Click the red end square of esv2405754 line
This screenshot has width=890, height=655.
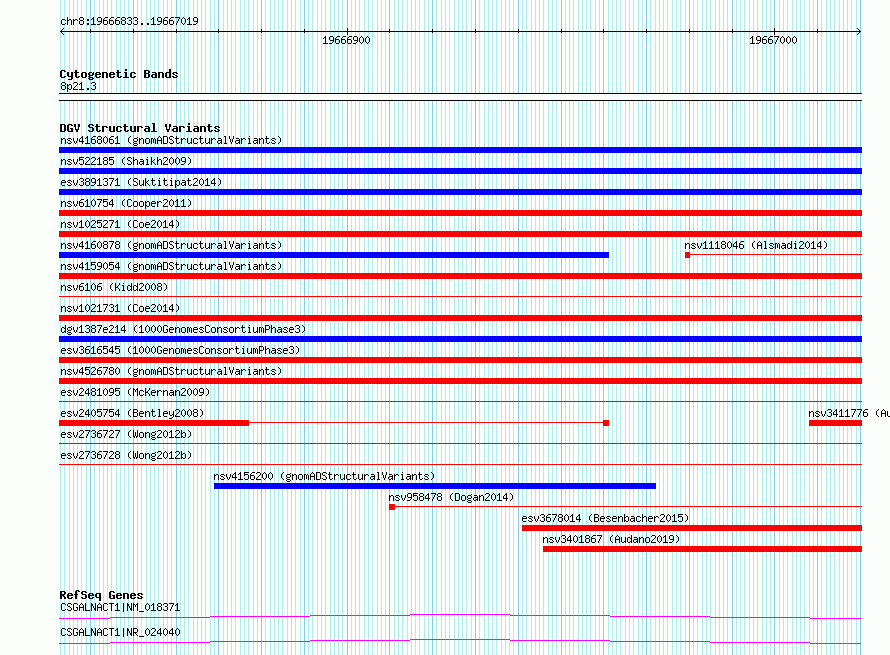[x=606, y=423]
